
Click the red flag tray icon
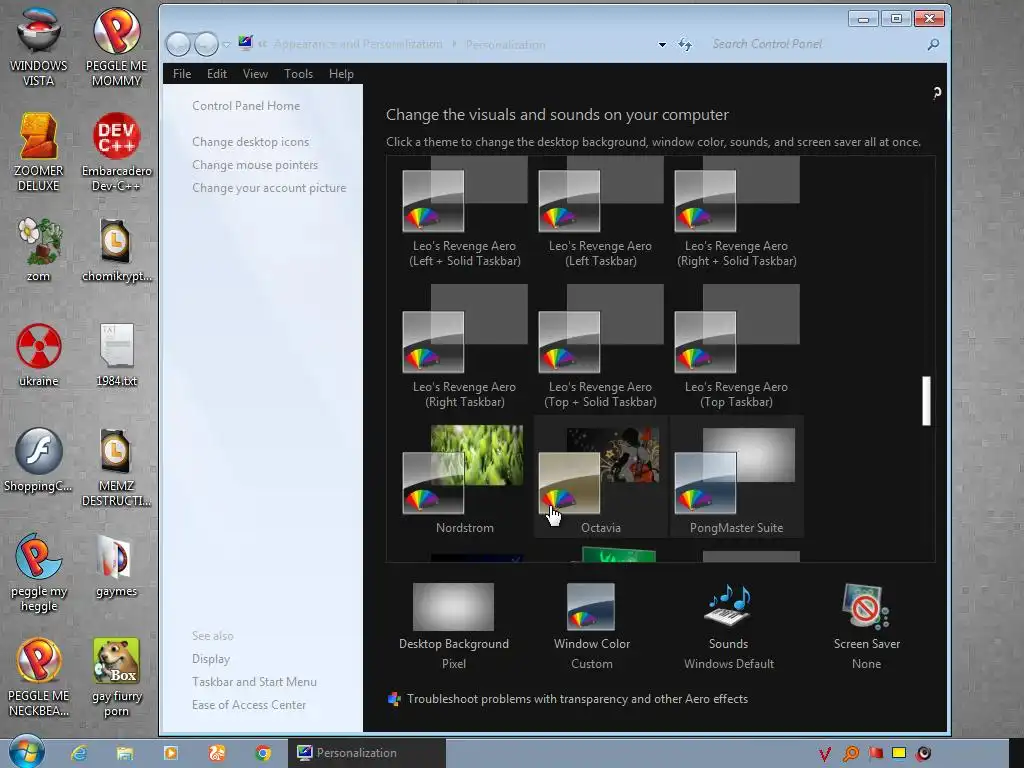click(x=876, y=754)
